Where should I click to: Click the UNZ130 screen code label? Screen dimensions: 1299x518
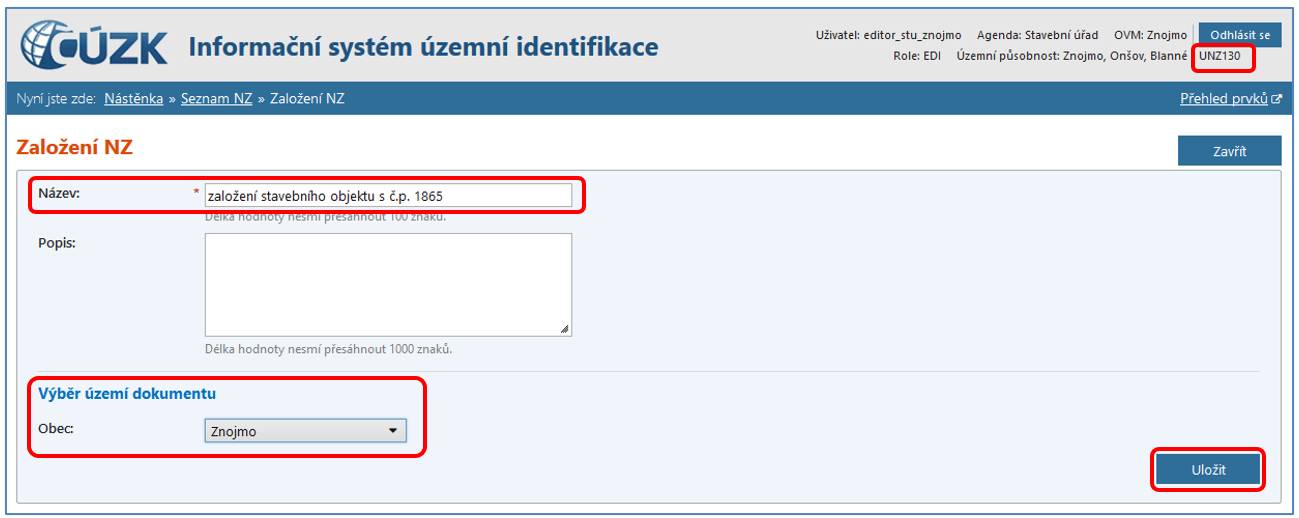(1219, 56)
